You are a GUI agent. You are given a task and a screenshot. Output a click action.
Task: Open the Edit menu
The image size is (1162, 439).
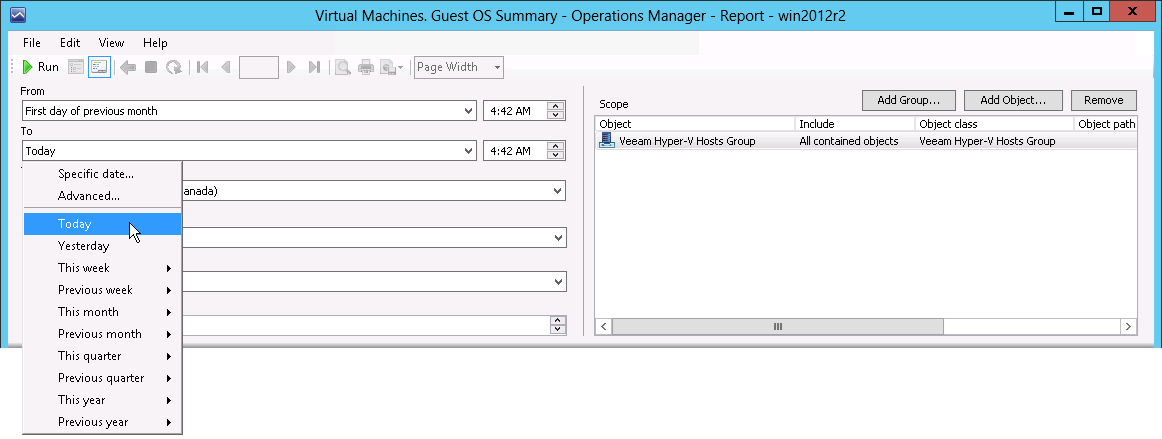(x=70, y=43)
